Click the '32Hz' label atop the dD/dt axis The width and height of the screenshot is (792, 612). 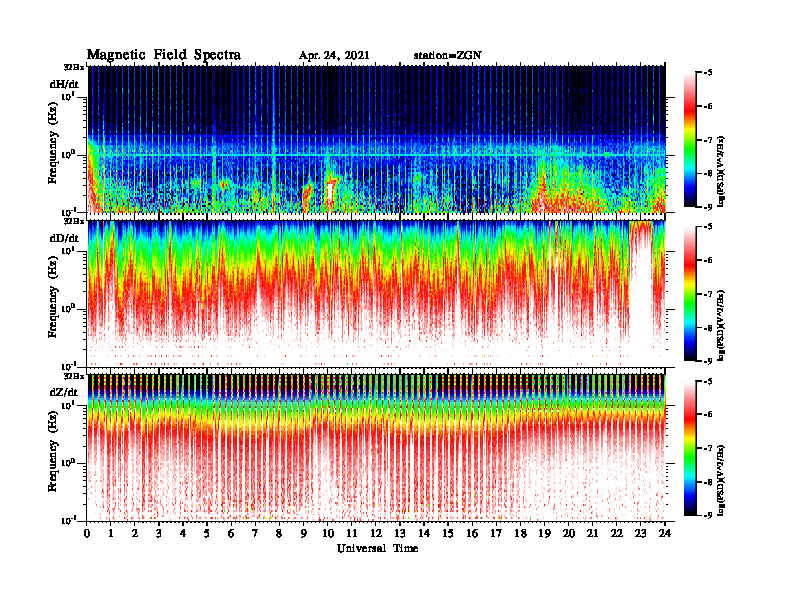[x=73, y=221]
